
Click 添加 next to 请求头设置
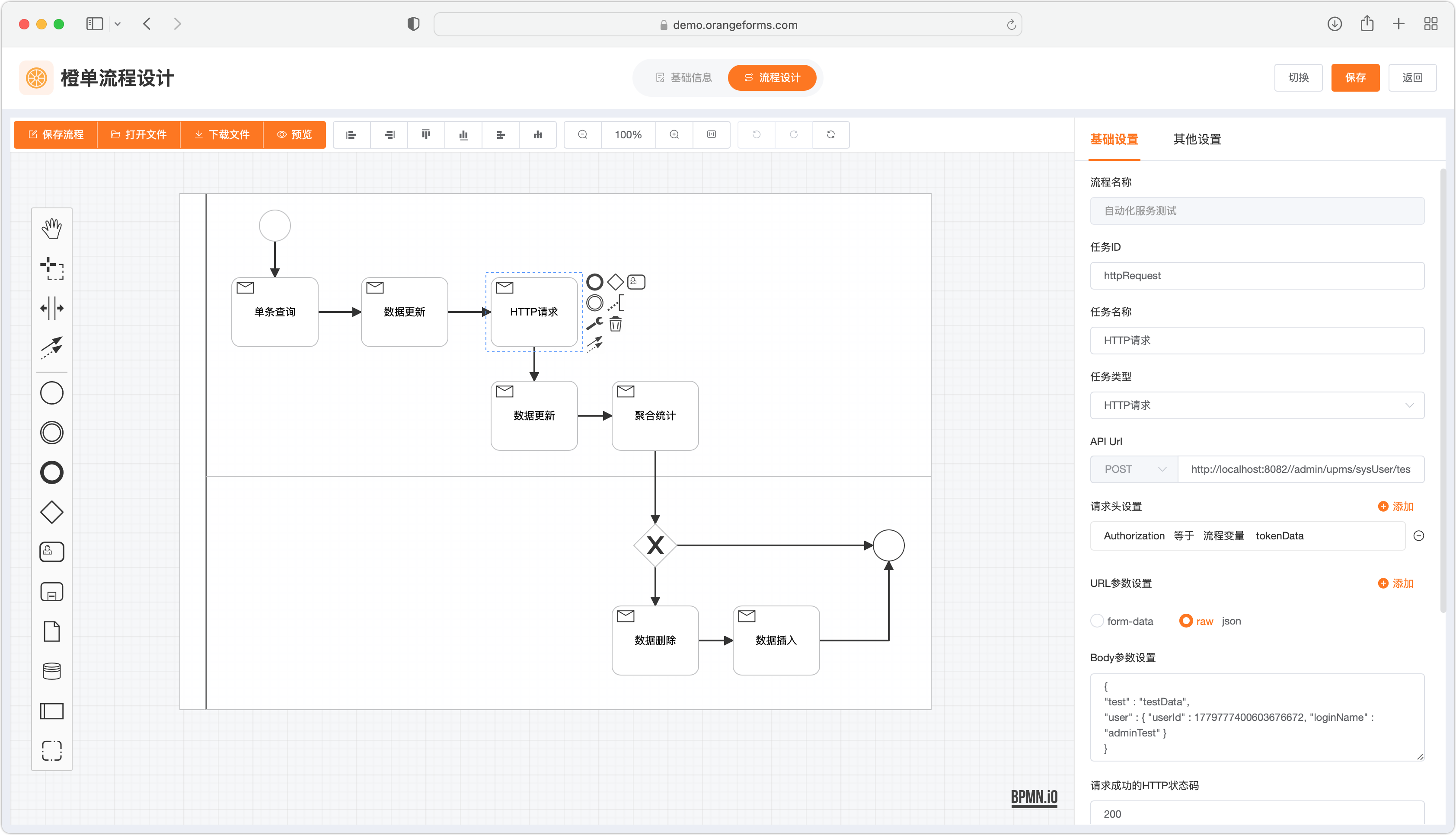tap(1395, 507)
